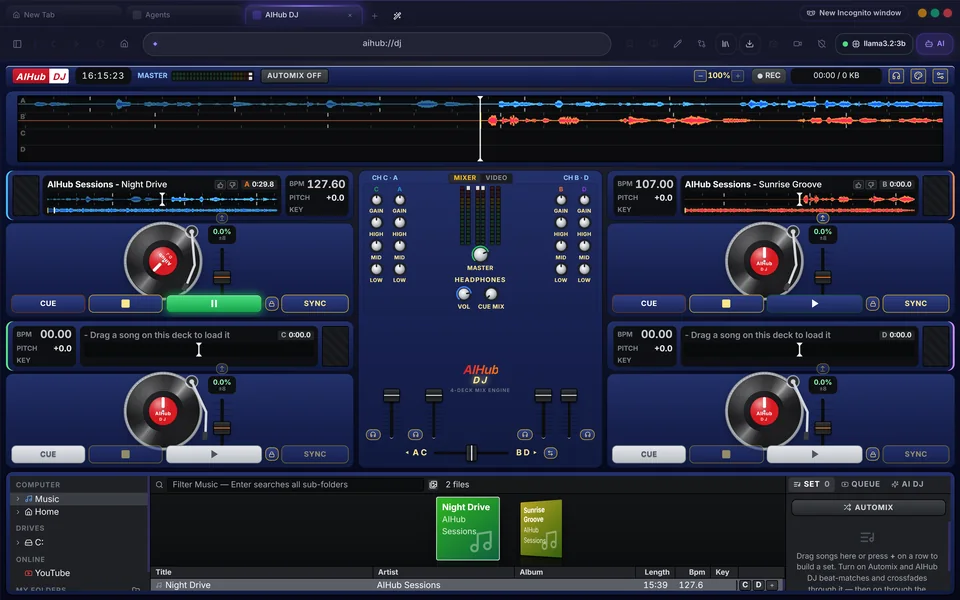
Task: Sort the list by Length column
Action: point(656,572)
